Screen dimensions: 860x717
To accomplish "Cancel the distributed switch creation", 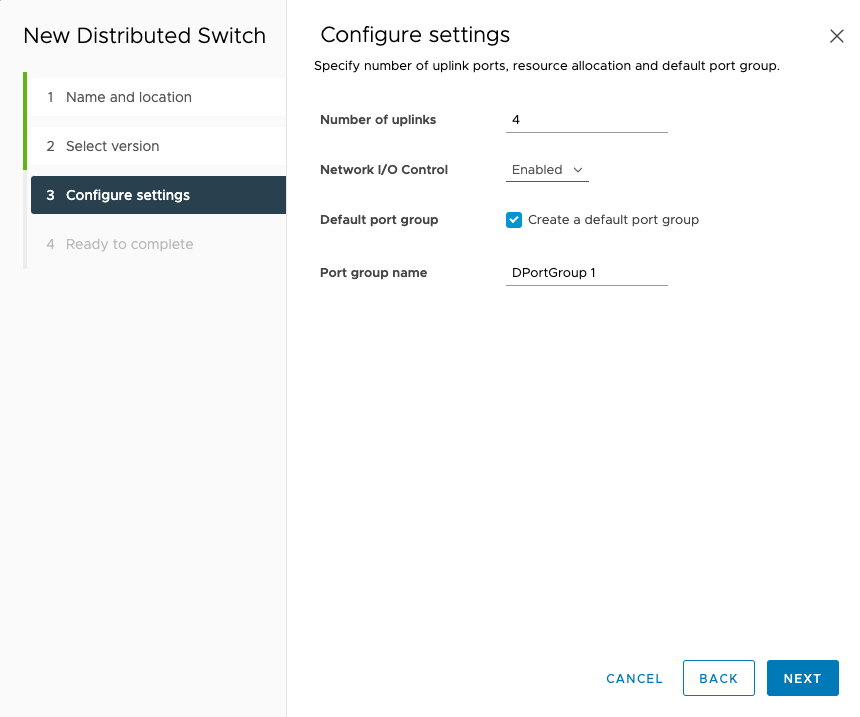I will click(634, 678).
